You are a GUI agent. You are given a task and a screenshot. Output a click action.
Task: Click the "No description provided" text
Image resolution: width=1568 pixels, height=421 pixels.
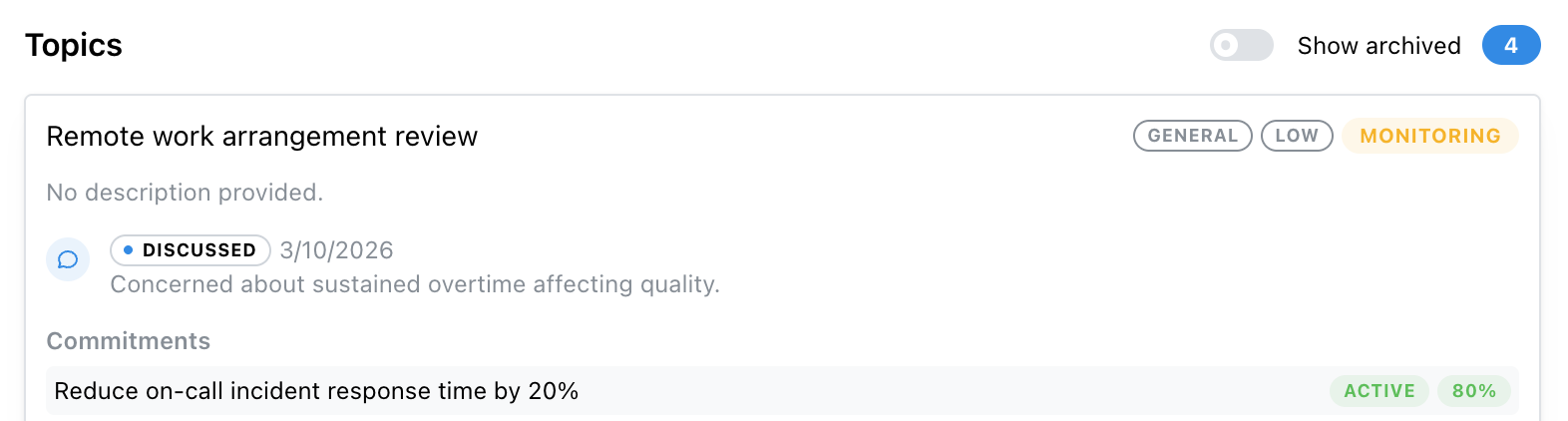click(x=185, y=193)
